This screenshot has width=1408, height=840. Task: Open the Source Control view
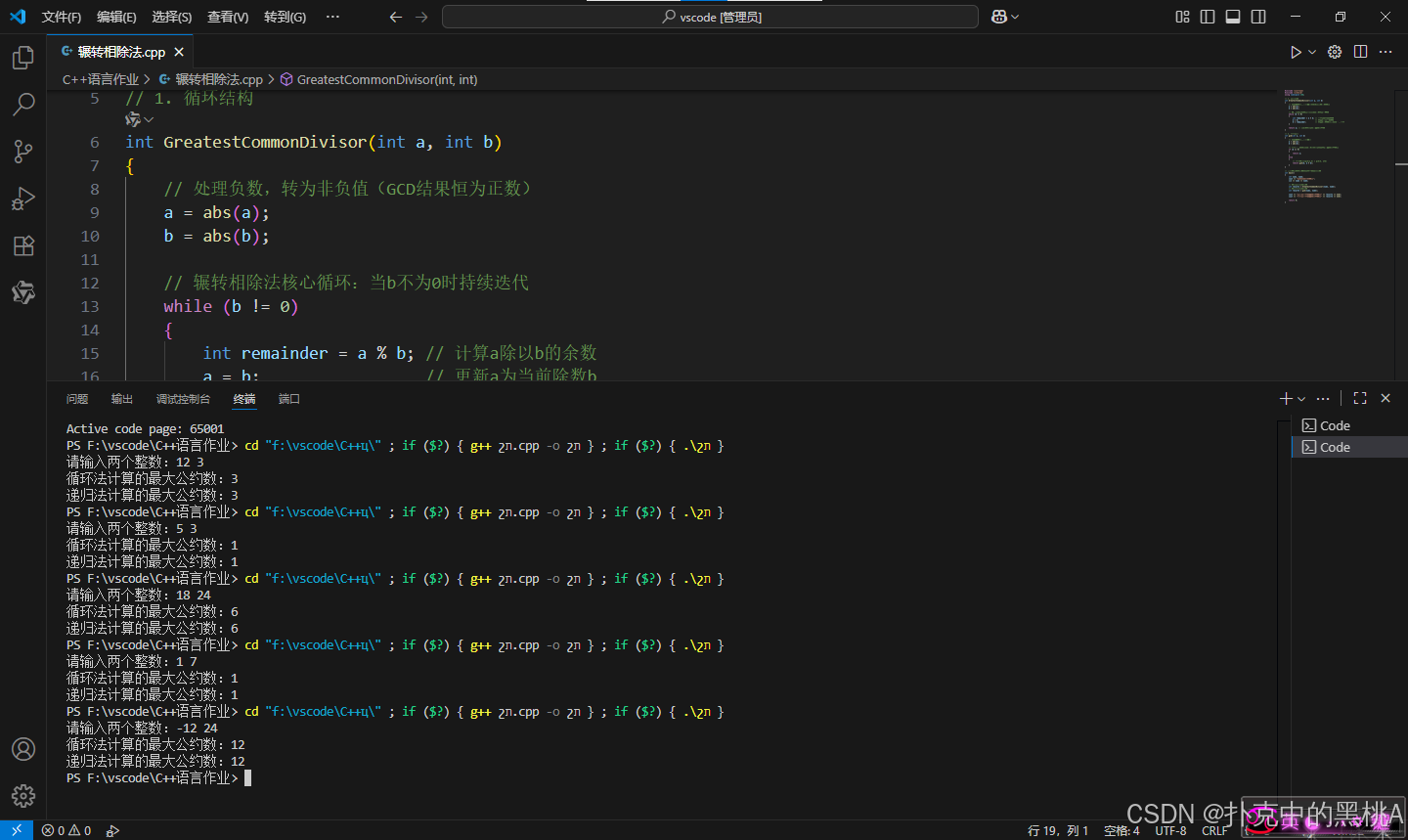23,151
